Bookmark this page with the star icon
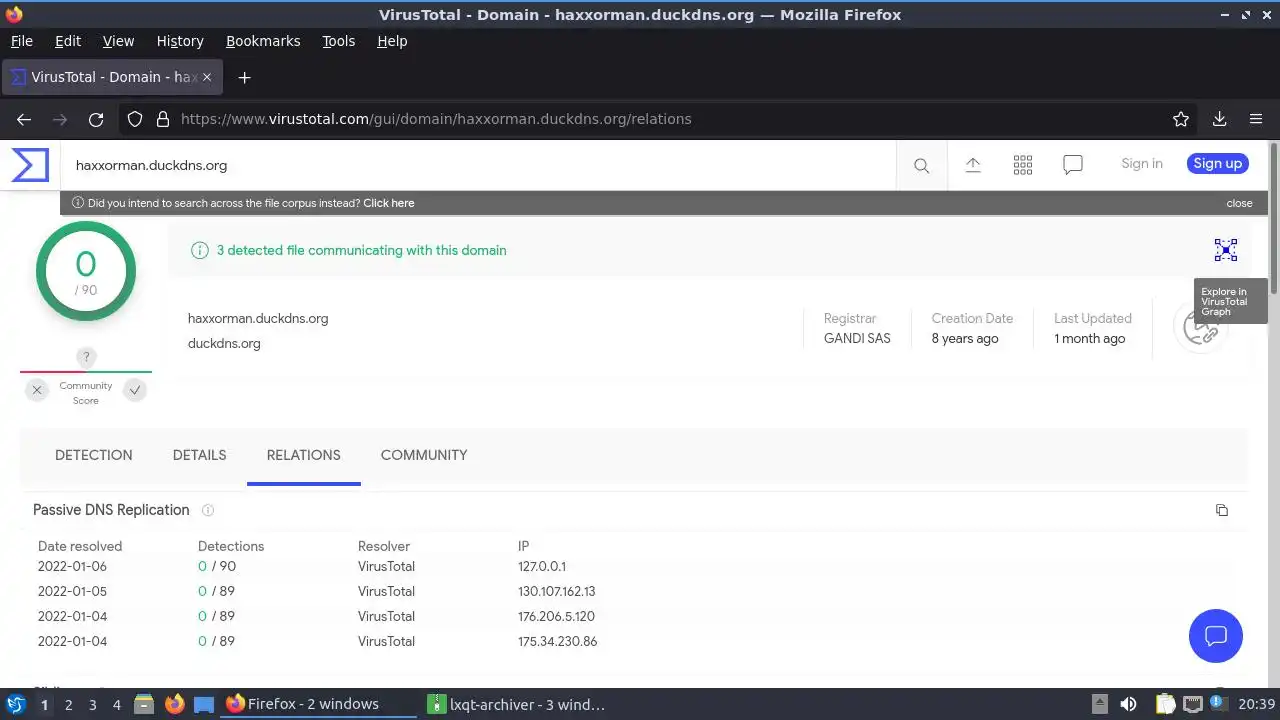Viewport: 1280px width, 720px height. pos(1180,119)
